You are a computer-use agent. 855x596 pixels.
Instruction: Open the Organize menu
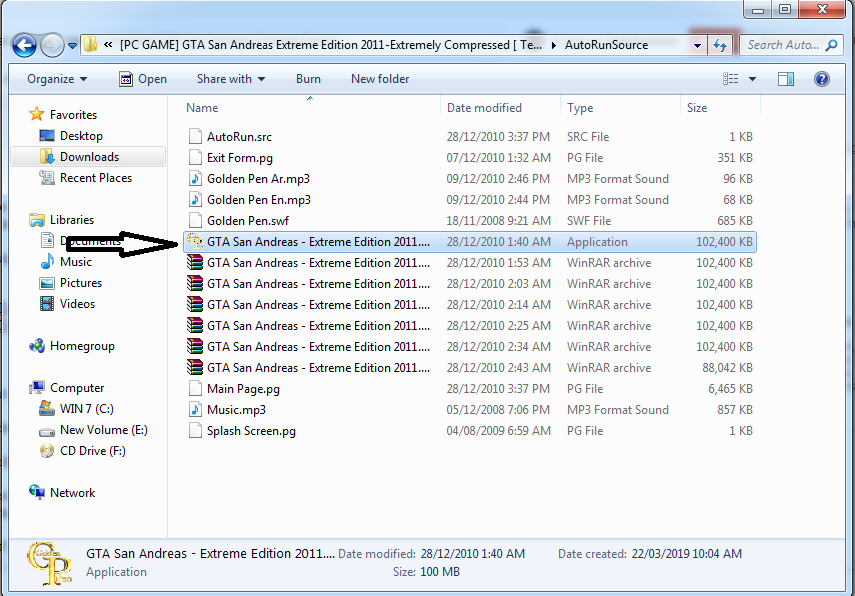point(57,79)
